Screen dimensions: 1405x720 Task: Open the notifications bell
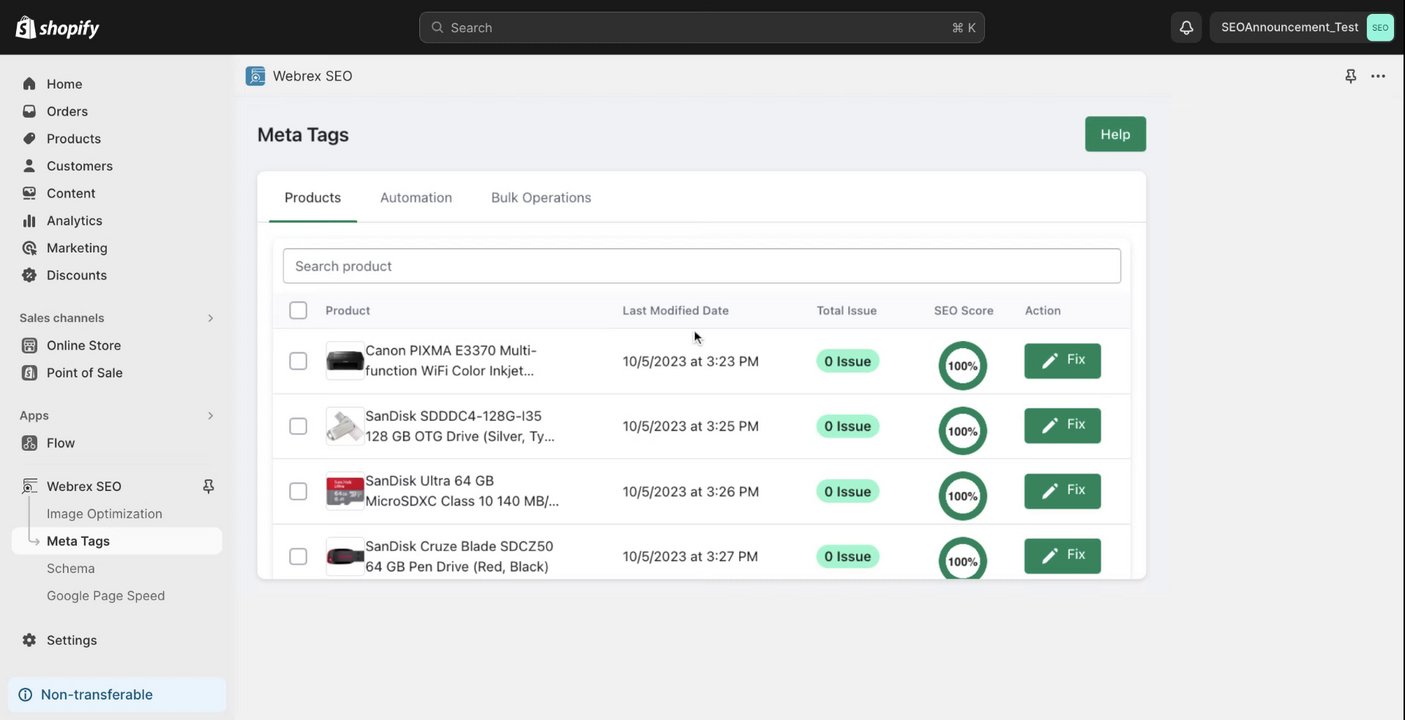(1186, 27)
